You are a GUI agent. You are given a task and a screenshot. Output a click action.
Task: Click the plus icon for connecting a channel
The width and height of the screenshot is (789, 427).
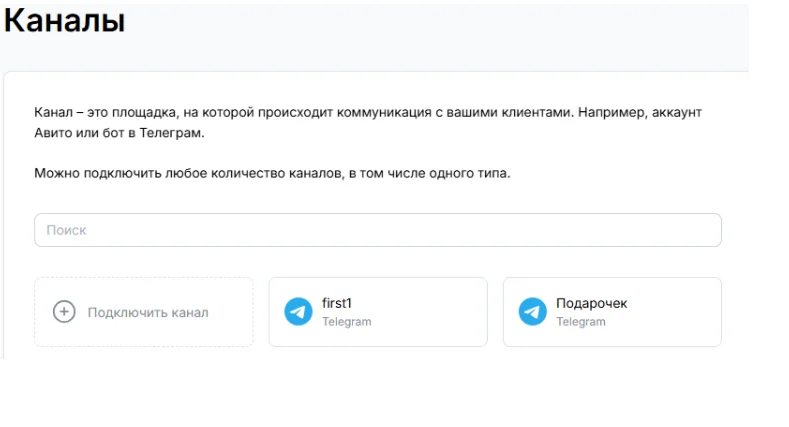click(64, 312)
